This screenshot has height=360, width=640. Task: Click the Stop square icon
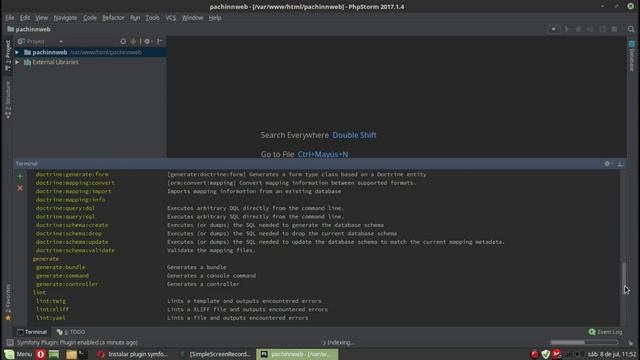point(614,29)
